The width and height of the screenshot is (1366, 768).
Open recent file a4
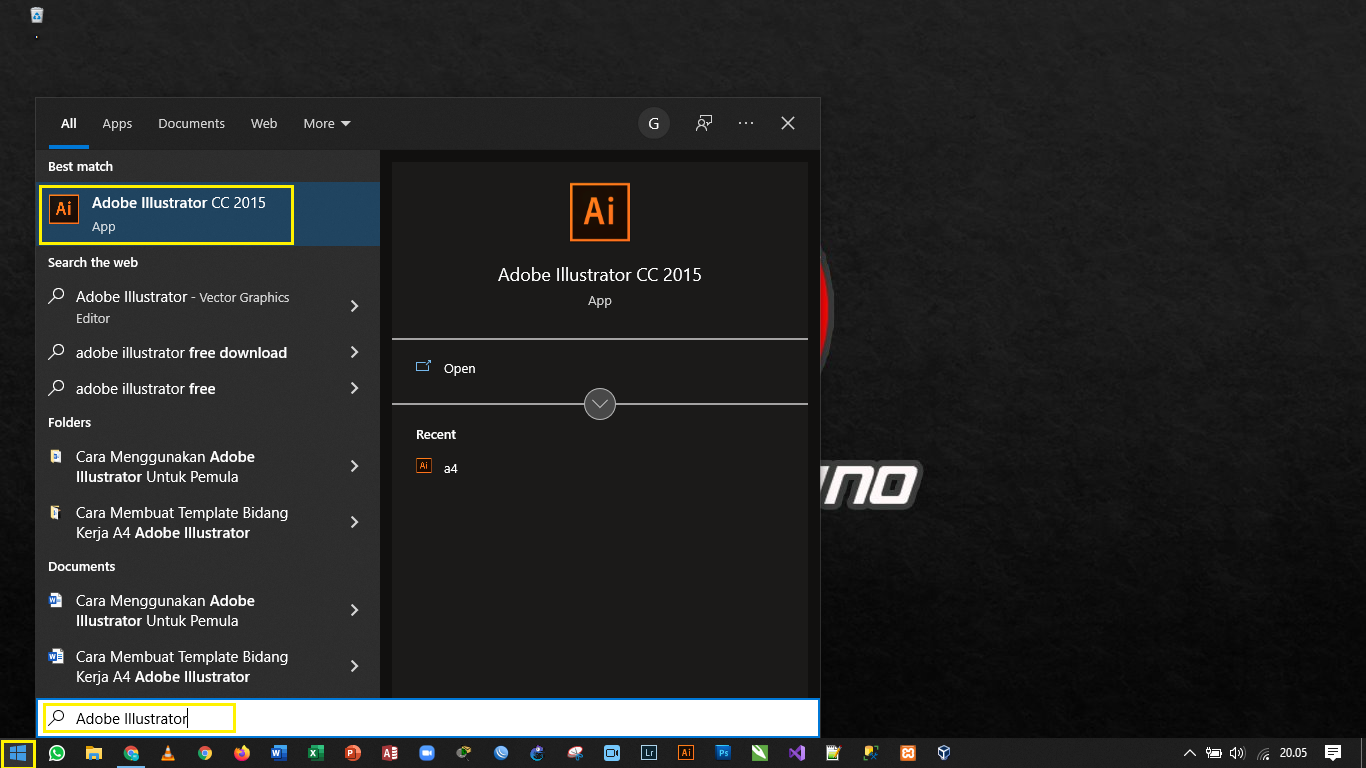coord(437,467)
